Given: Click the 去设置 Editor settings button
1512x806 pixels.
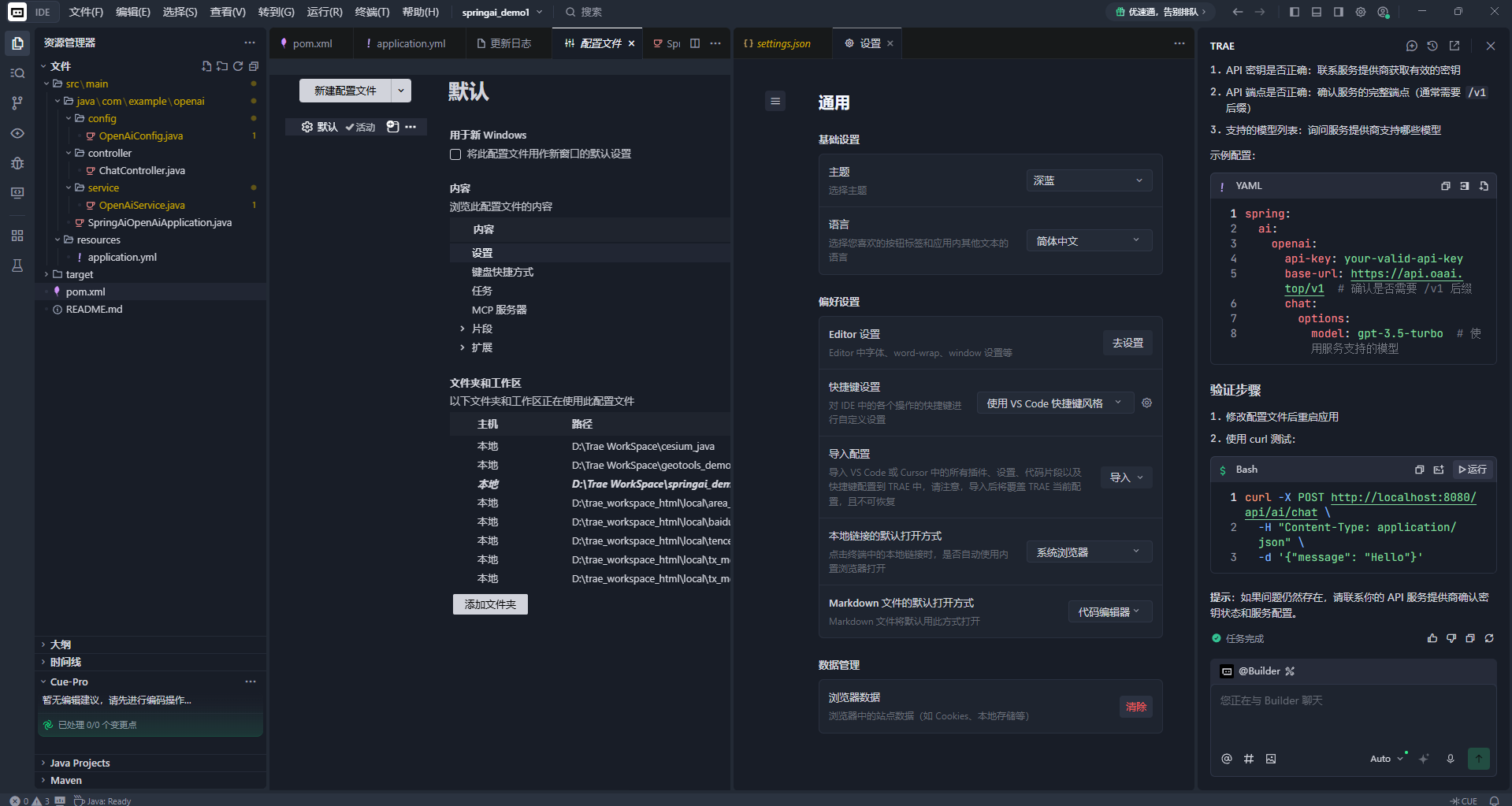Looking at the screenshot, I should click(1127, 343).
